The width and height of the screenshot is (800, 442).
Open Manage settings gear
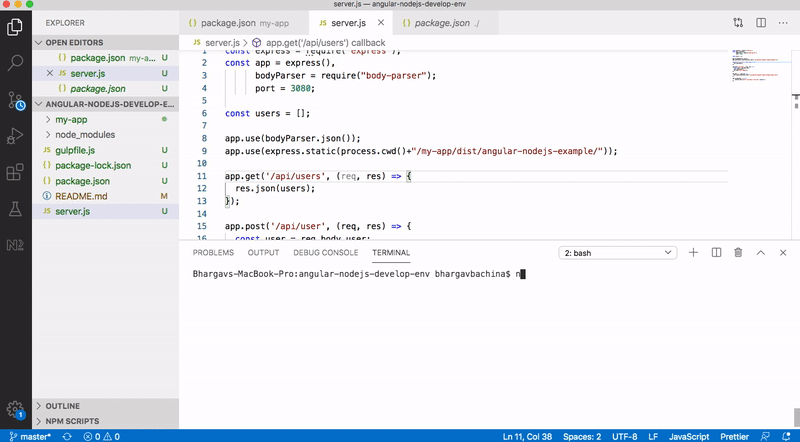tap(15, 410)
